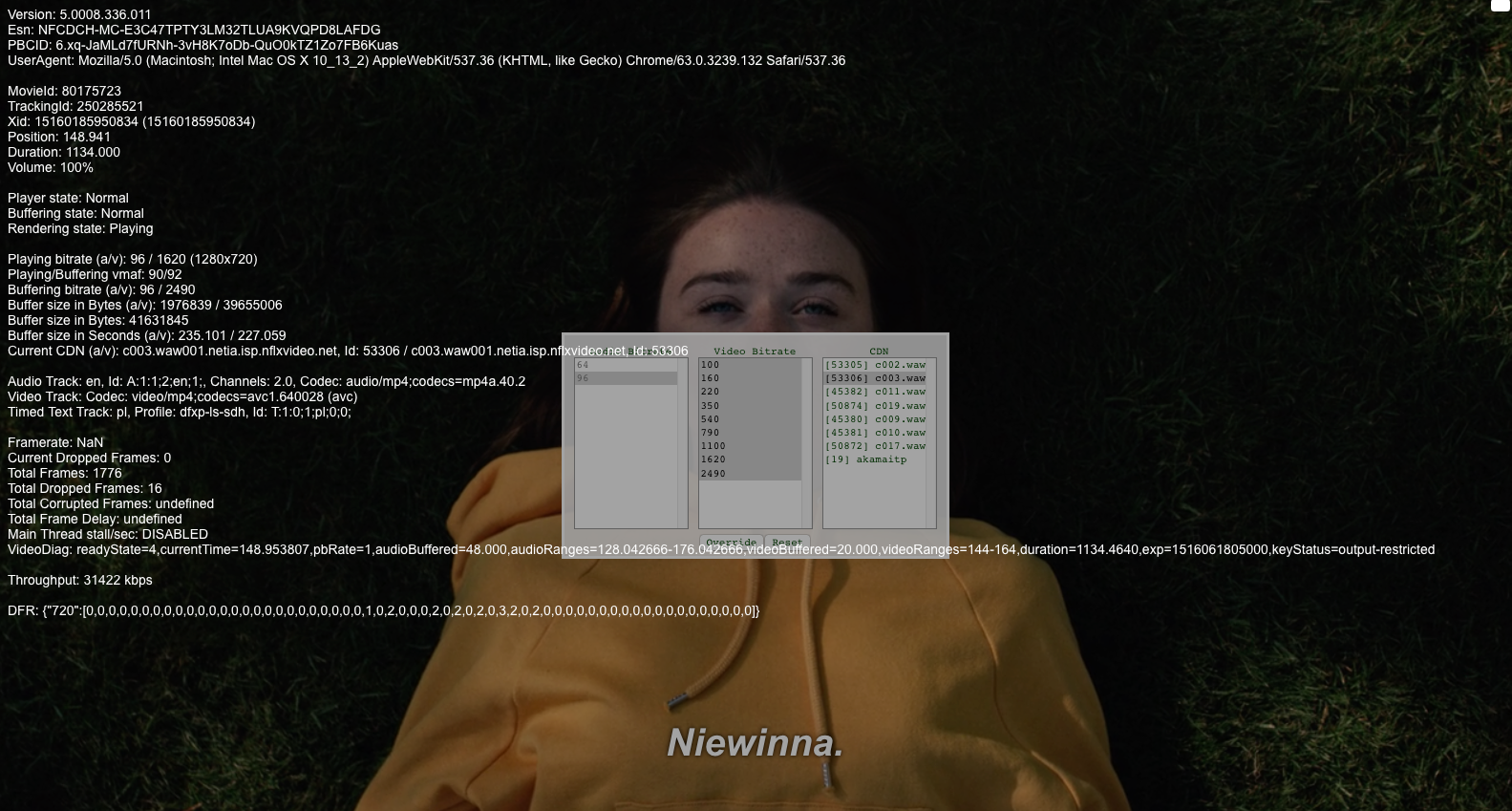This screenshot has width=1512, height=811.
Task: Click the Esn debug line
Action: (x=194, y=30)
